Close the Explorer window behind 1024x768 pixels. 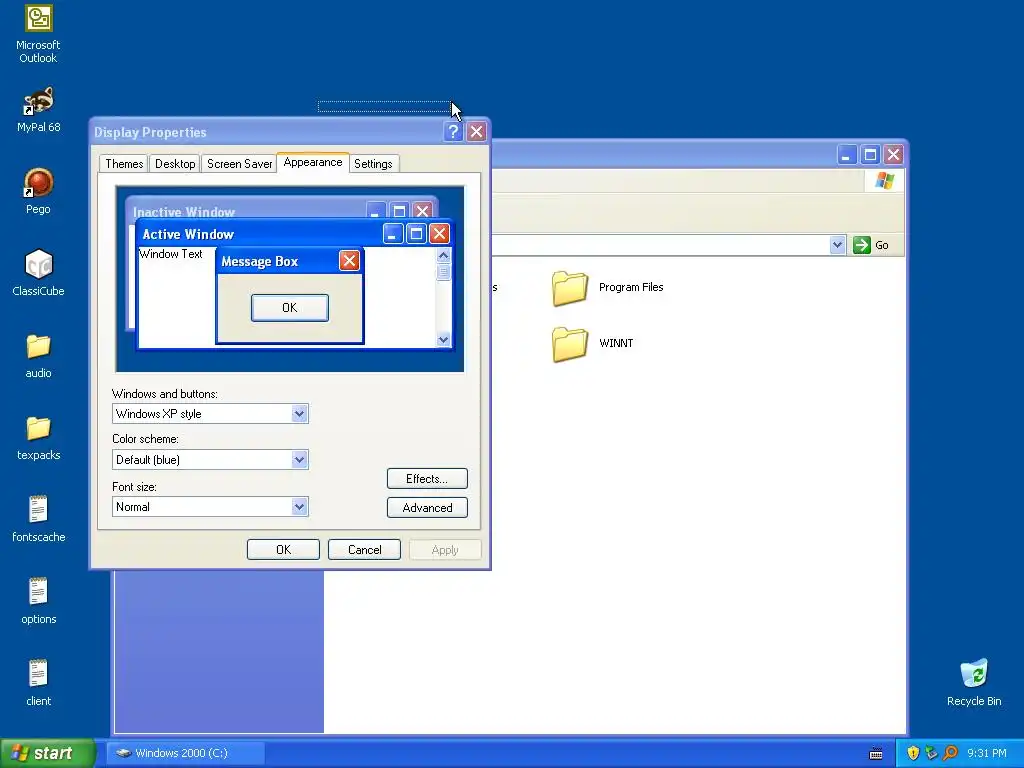tap(893, 155)
